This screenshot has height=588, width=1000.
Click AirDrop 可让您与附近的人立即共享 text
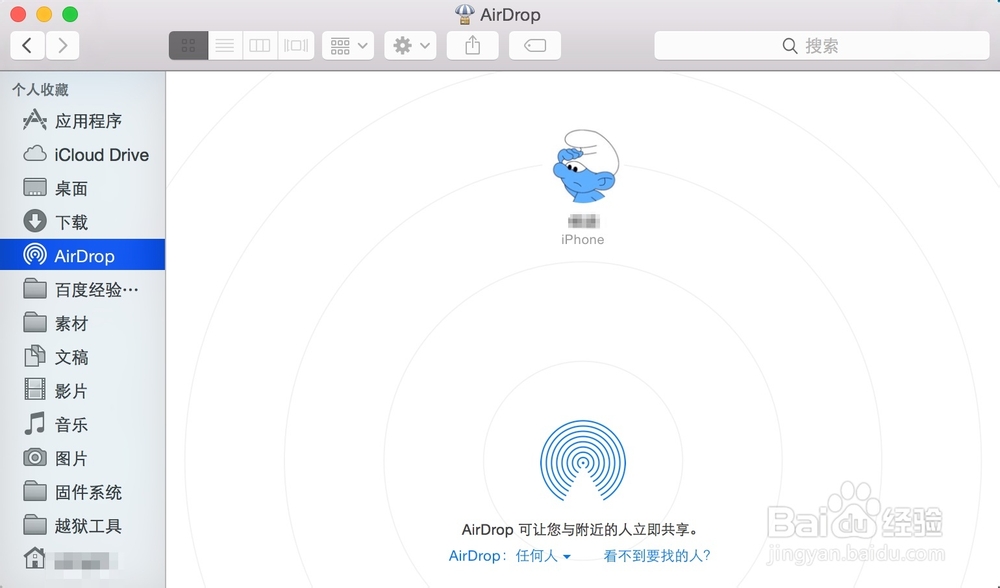pyautogui.click(x=580, y=530)
